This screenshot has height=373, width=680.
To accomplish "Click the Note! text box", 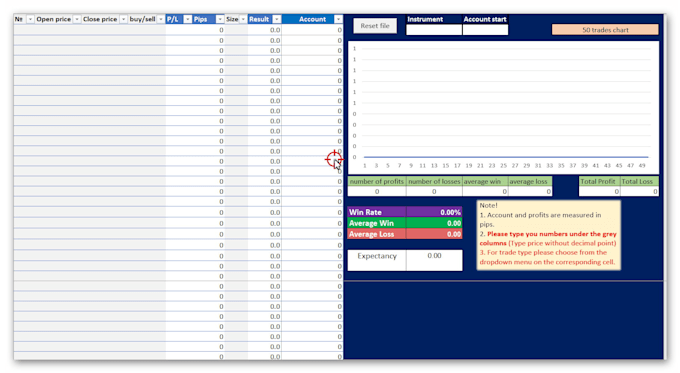I will pos(549,235).
